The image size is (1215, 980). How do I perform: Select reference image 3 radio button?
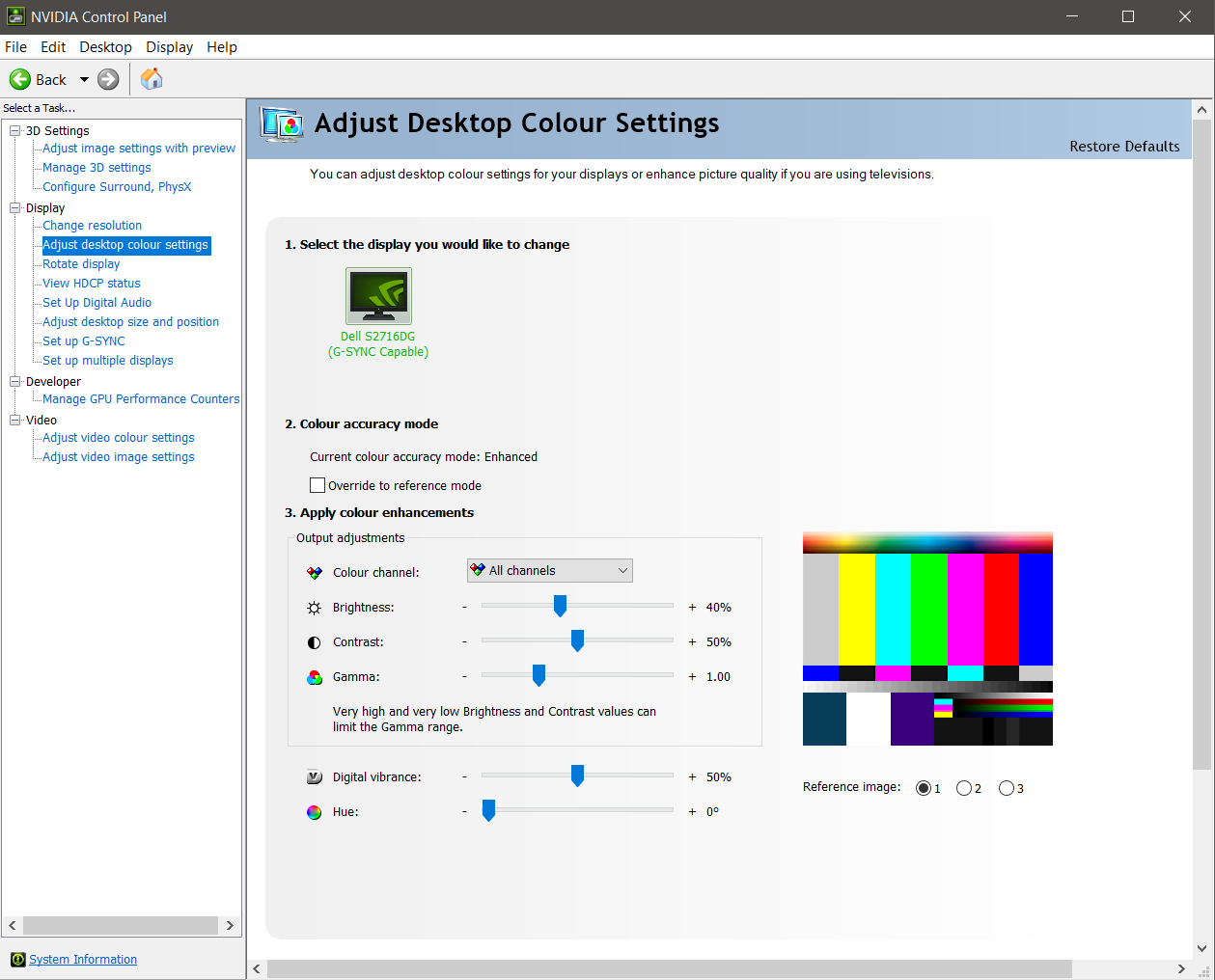(x=1007, y=788)
